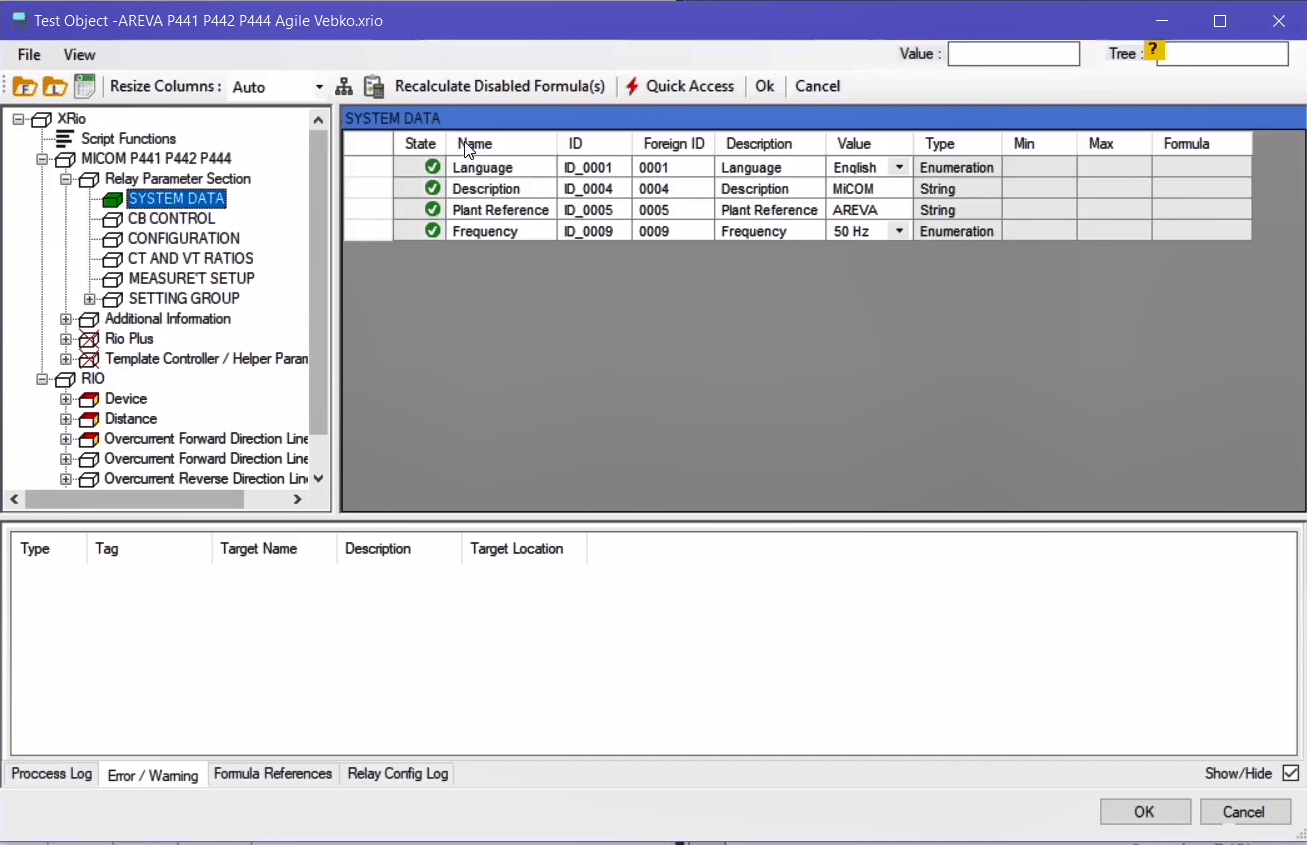Image resolution: width=1307 pixels, height=845 pixels.
Task: Click the red block icon next to Distance
Action: pos(89,419)
